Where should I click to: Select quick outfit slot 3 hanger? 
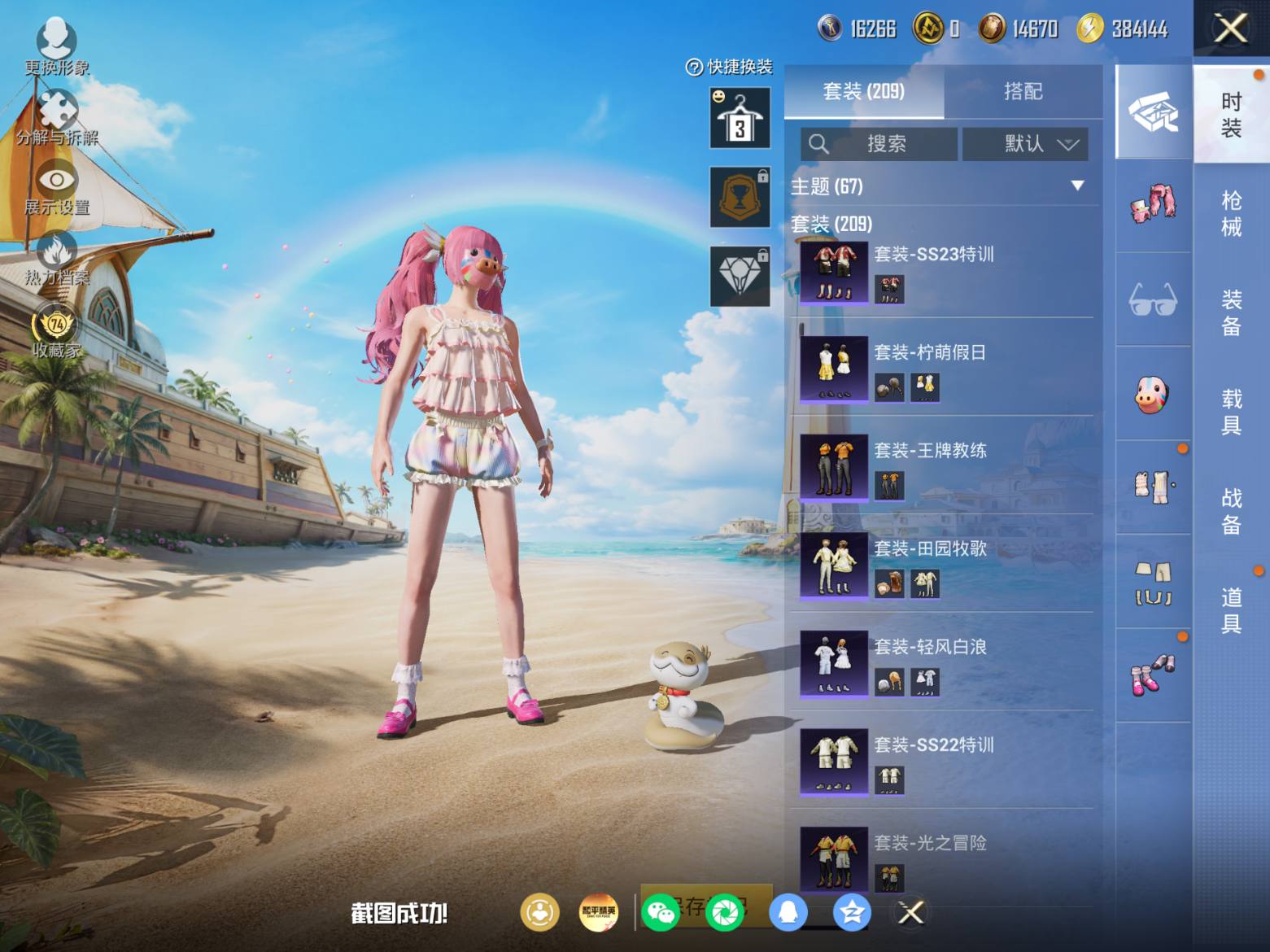coord(740,118)
